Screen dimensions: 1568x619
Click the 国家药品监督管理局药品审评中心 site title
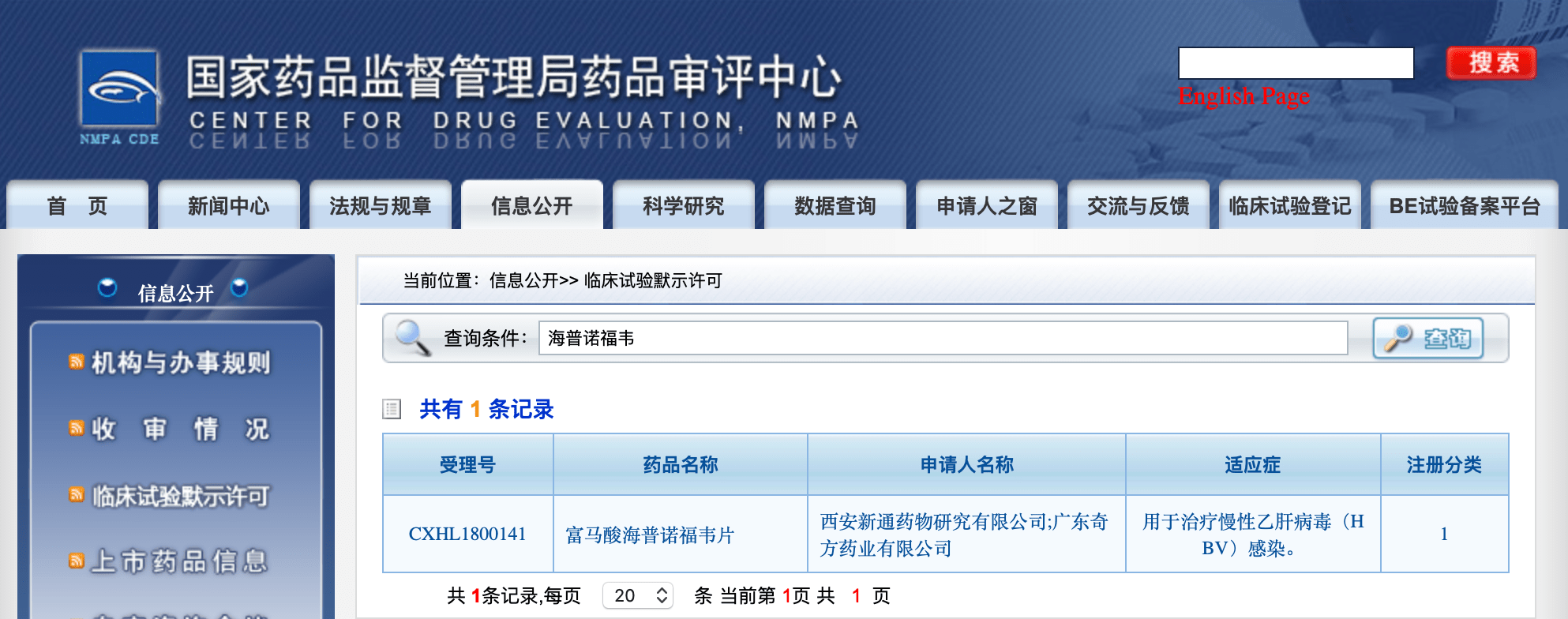[514, 77]
